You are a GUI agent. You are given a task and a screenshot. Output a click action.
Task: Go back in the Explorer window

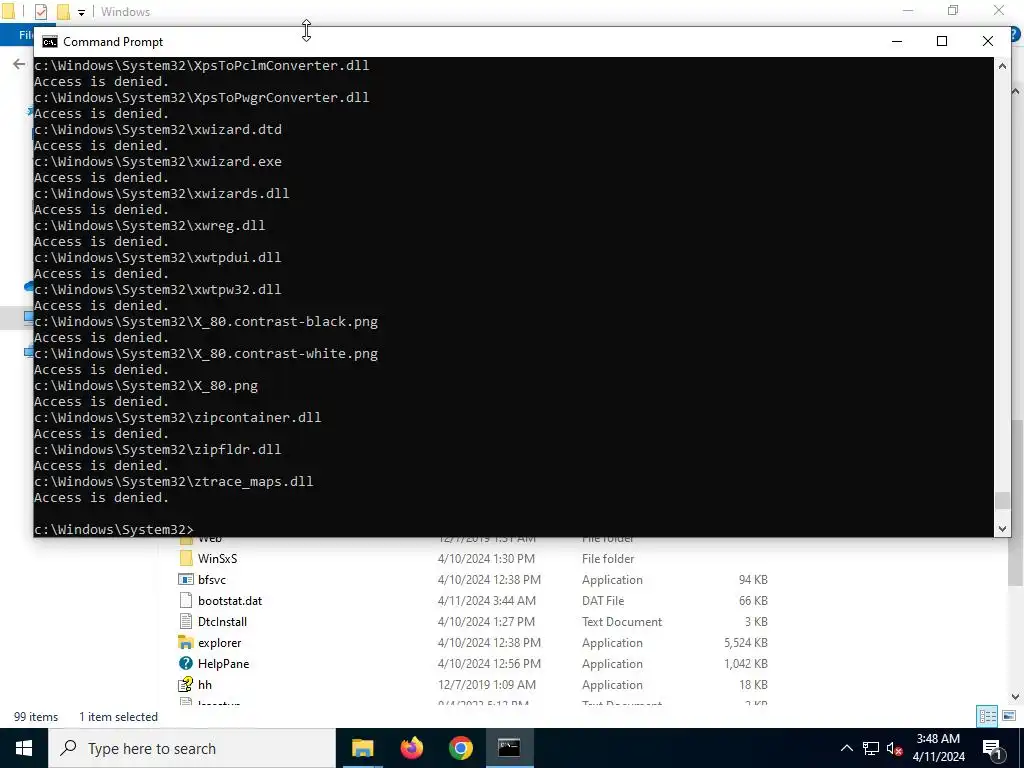pyautogui.click(x=19, y=63)
